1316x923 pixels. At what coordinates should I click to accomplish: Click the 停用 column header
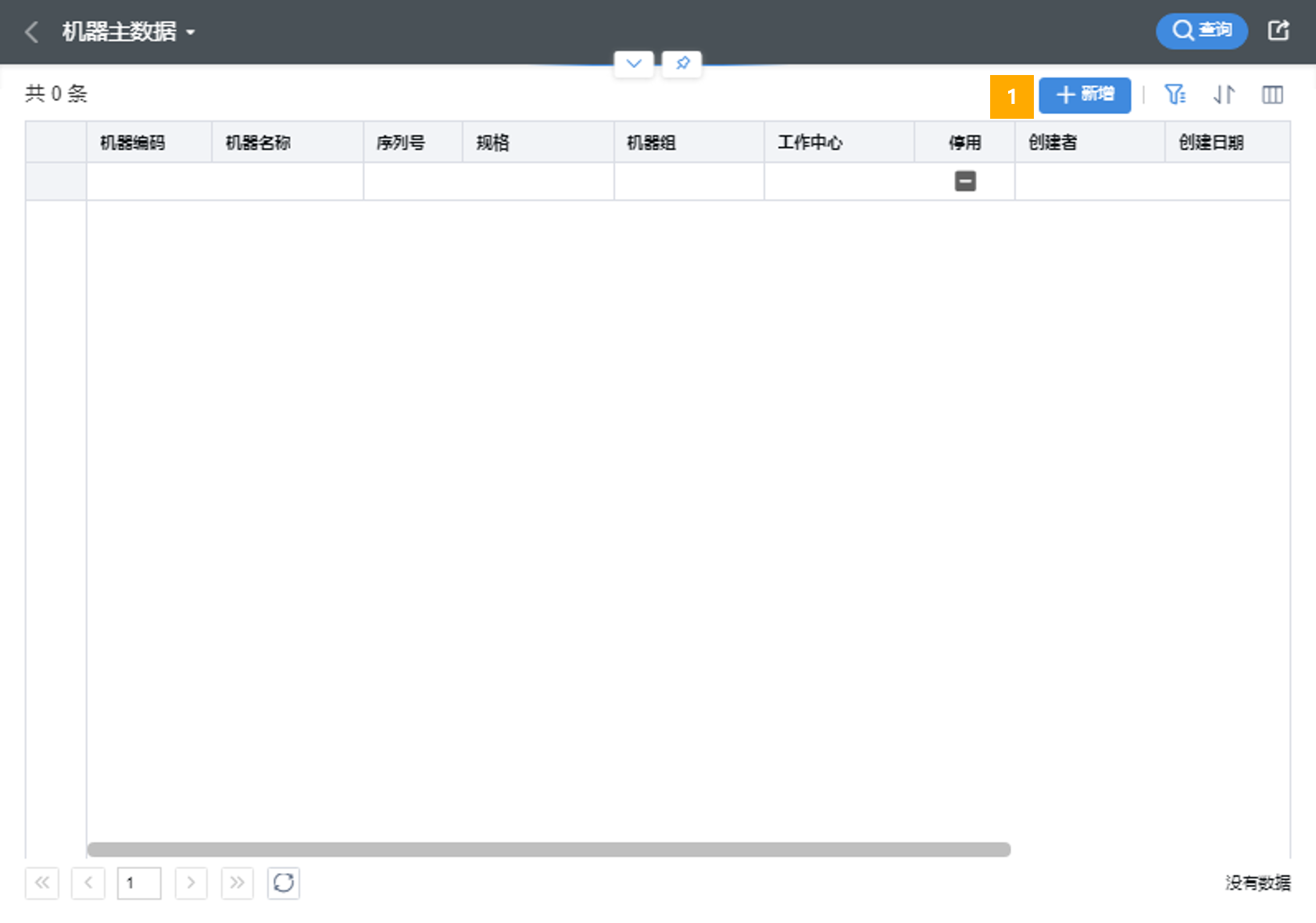point(965,142)
